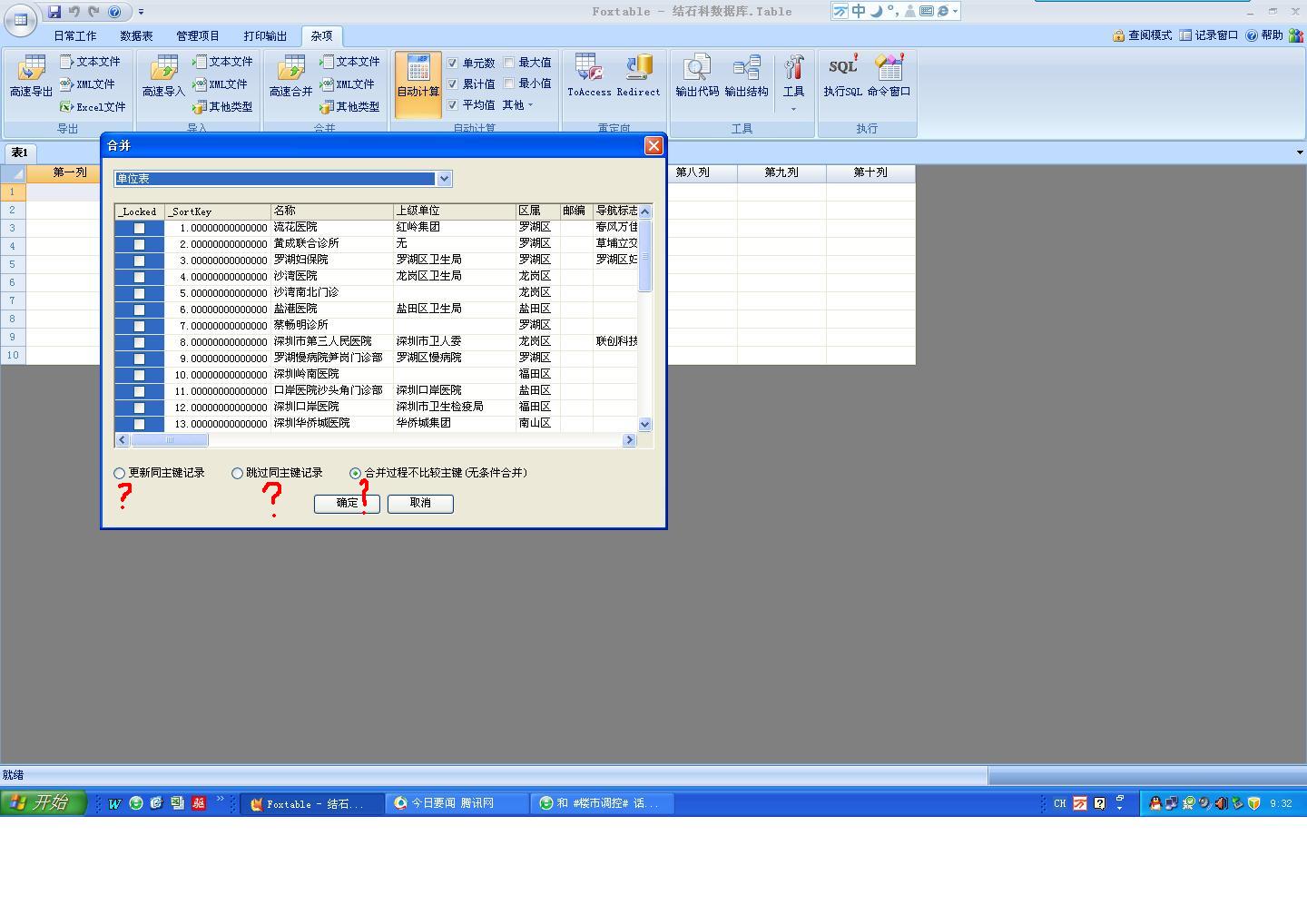Uncheck the 单元数 checkbox
The height and width of the screenshot is (924, 1307).
point(453,63)
